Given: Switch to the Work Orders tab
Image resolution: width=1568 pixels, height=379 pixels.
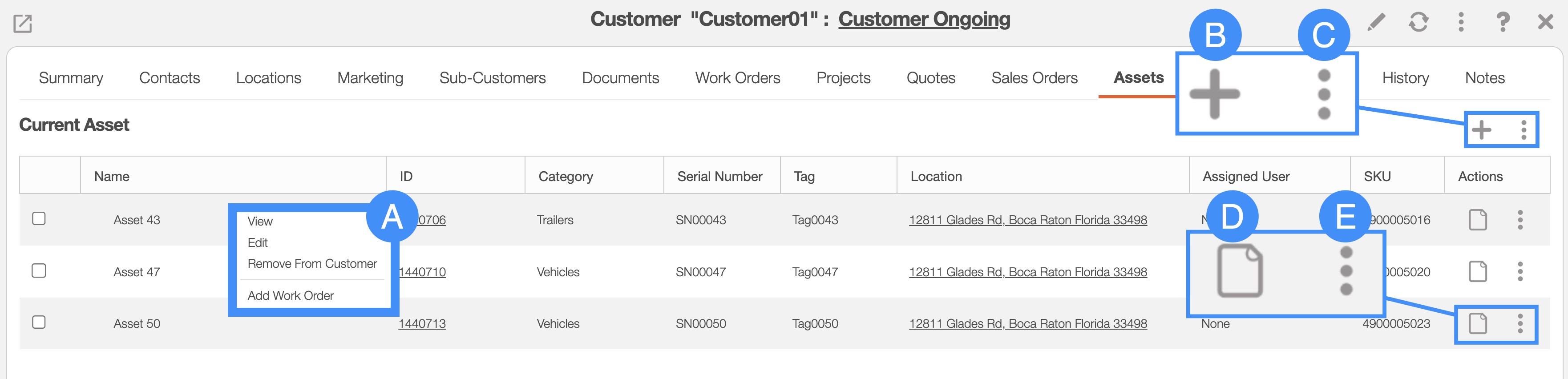Looking at the screenshot, I should point(737,78).
